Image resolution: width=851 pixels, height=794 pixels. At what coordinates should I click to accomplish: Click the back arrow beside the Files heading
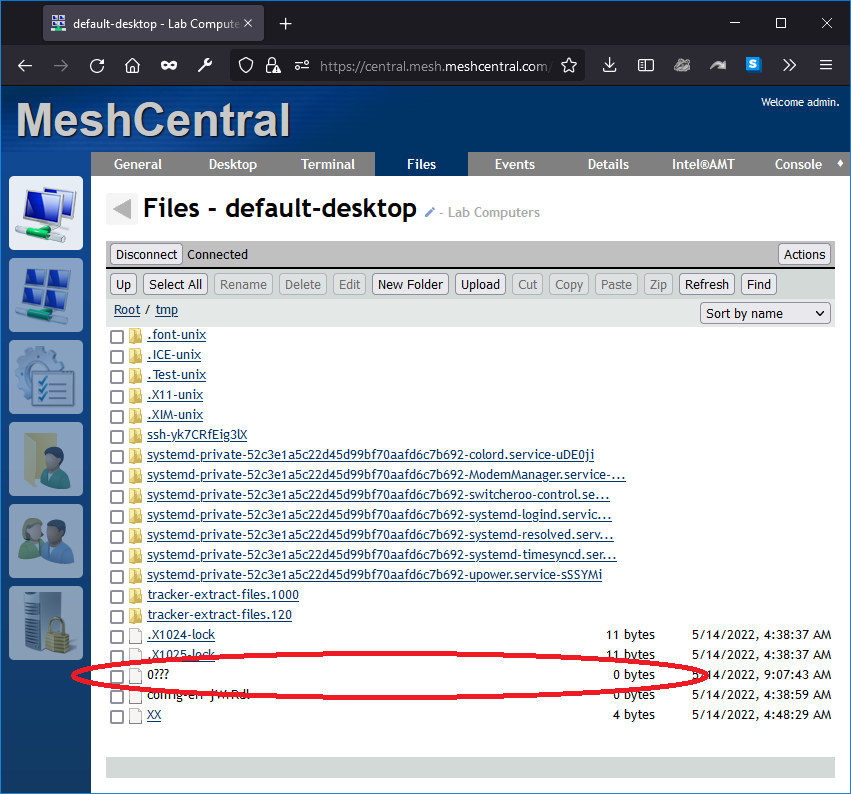122,208
